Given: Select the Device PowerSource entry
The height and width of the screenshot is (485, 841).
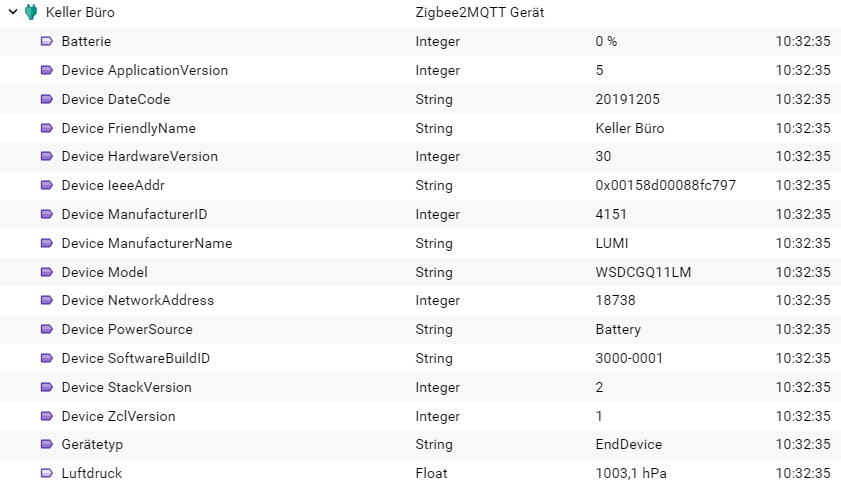Looking at the screenshot, I should pos(420,329).
